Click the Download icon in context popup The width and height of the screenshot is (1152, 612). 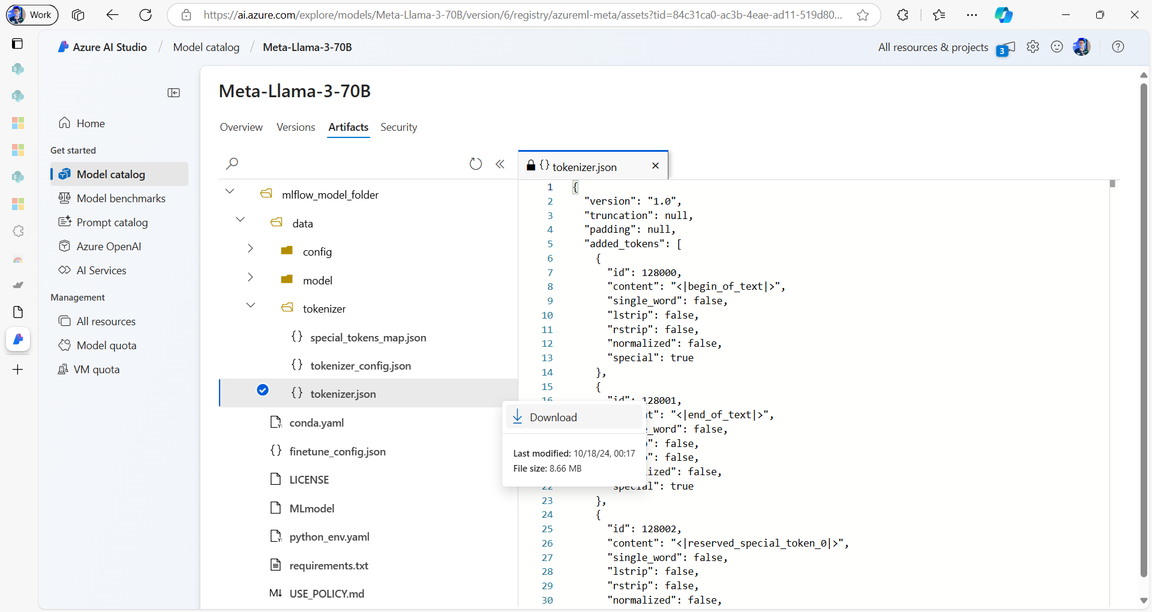[517, 417]
